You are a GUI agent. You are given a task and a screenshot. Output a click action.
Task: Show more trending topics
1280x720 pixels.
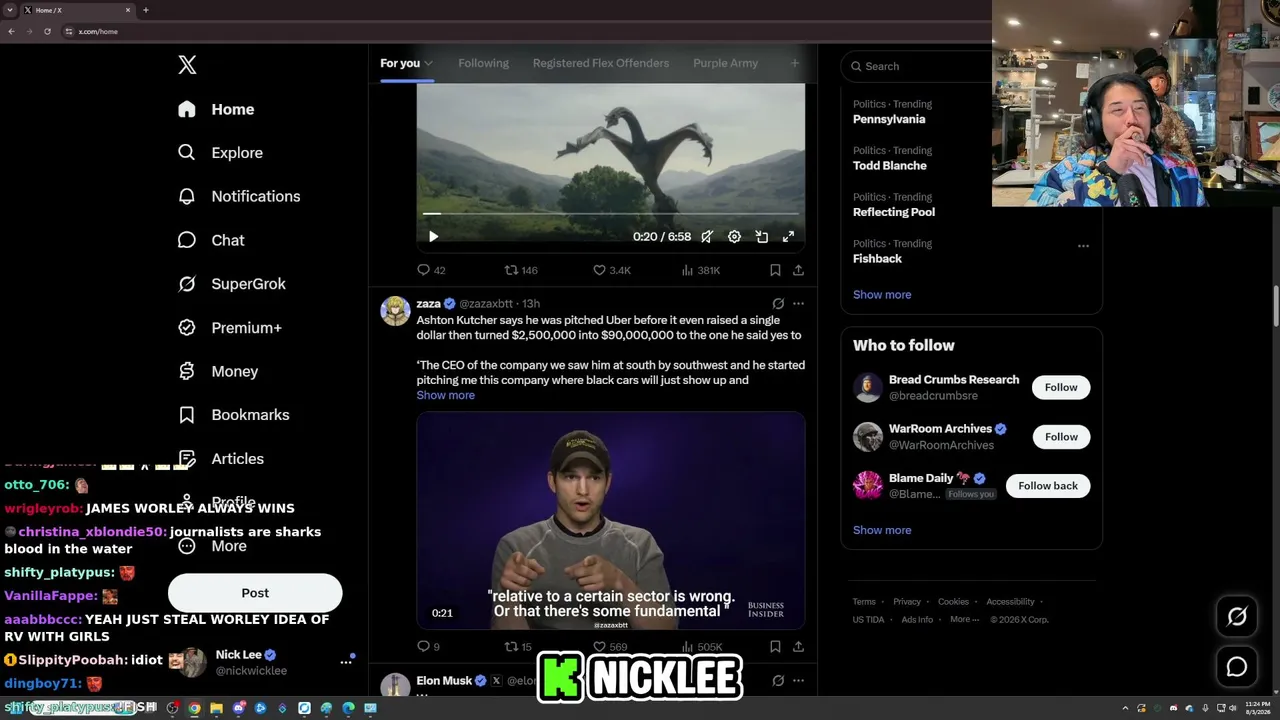(x=882, y=295)
